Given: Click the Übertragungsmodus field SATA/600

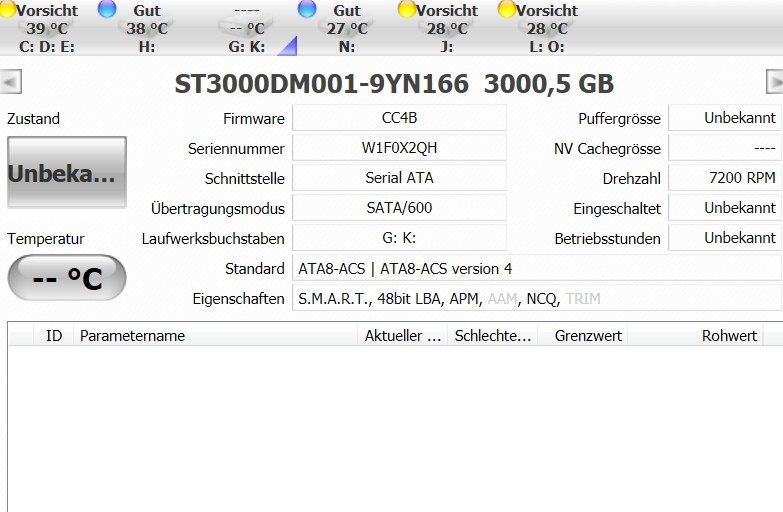Looking at the screenshot, I should pyautogui.click(x=399, y=208).
